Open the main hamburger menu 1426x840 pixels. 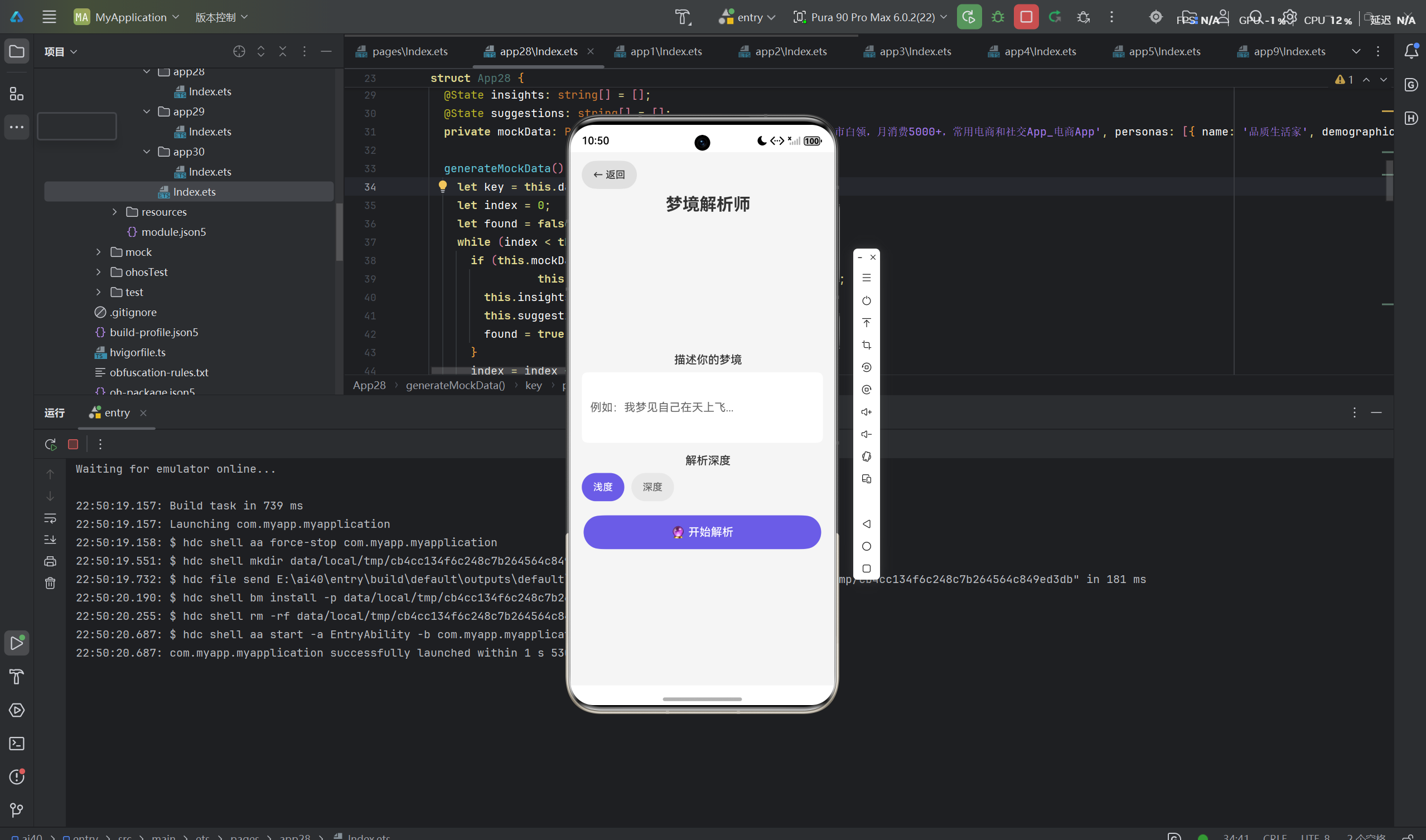(49, 17)
